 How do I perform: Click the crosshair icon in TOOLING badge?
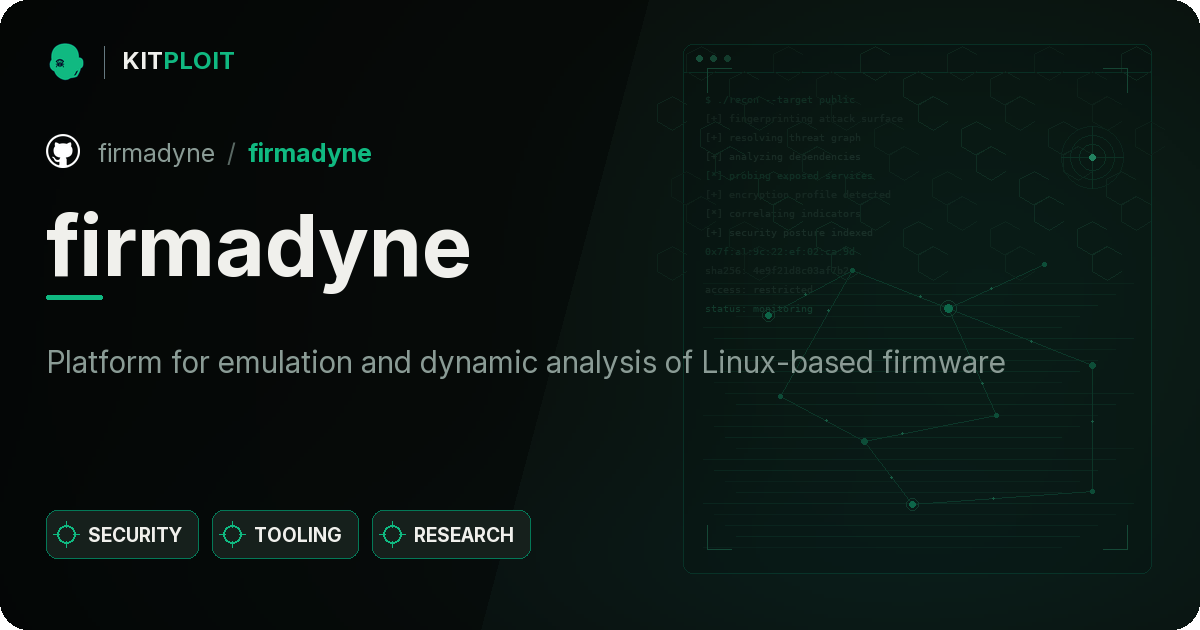[x=233, y=535]
